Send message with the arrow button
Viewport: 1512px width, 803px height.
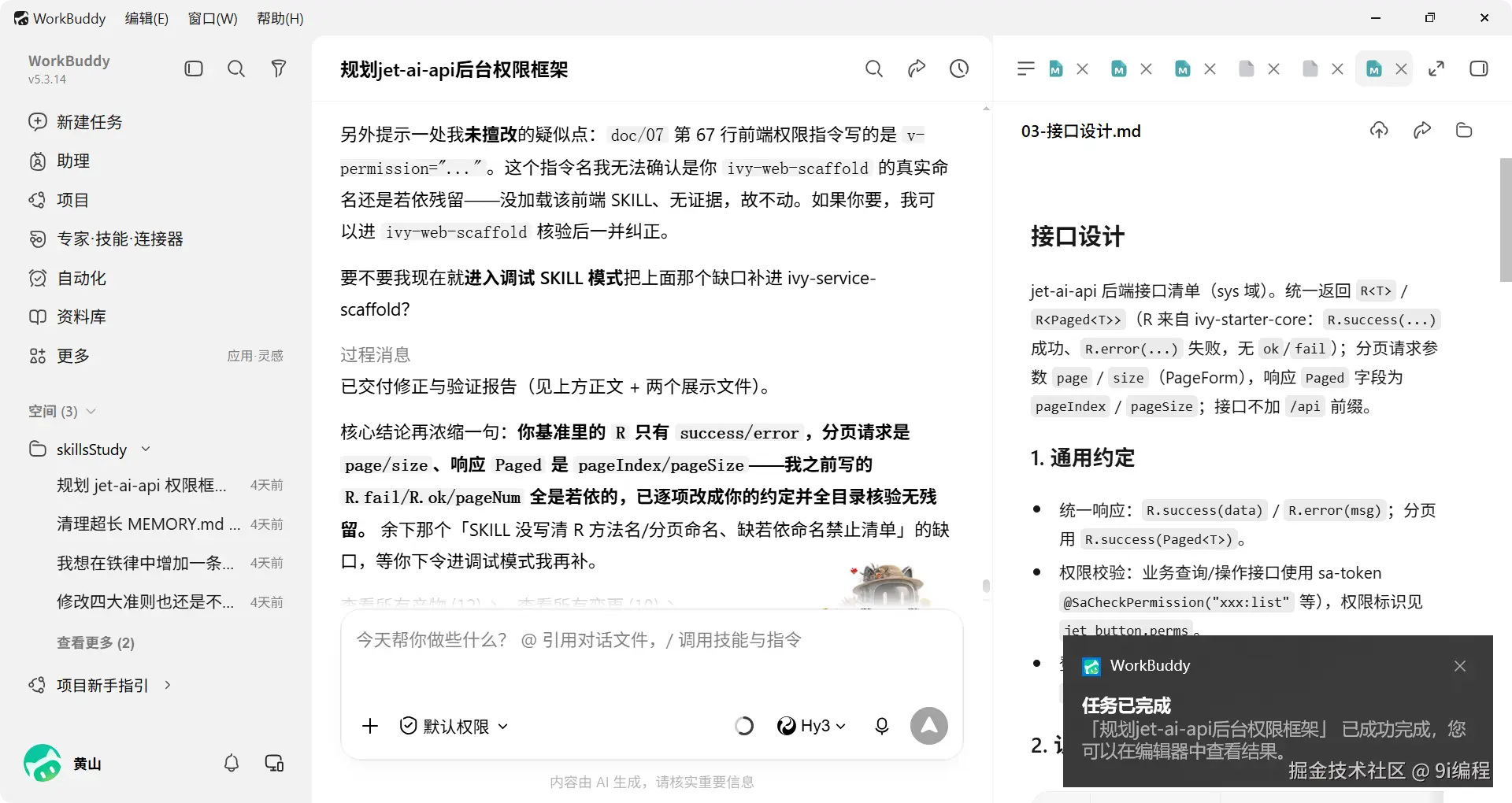coord(929,726)
